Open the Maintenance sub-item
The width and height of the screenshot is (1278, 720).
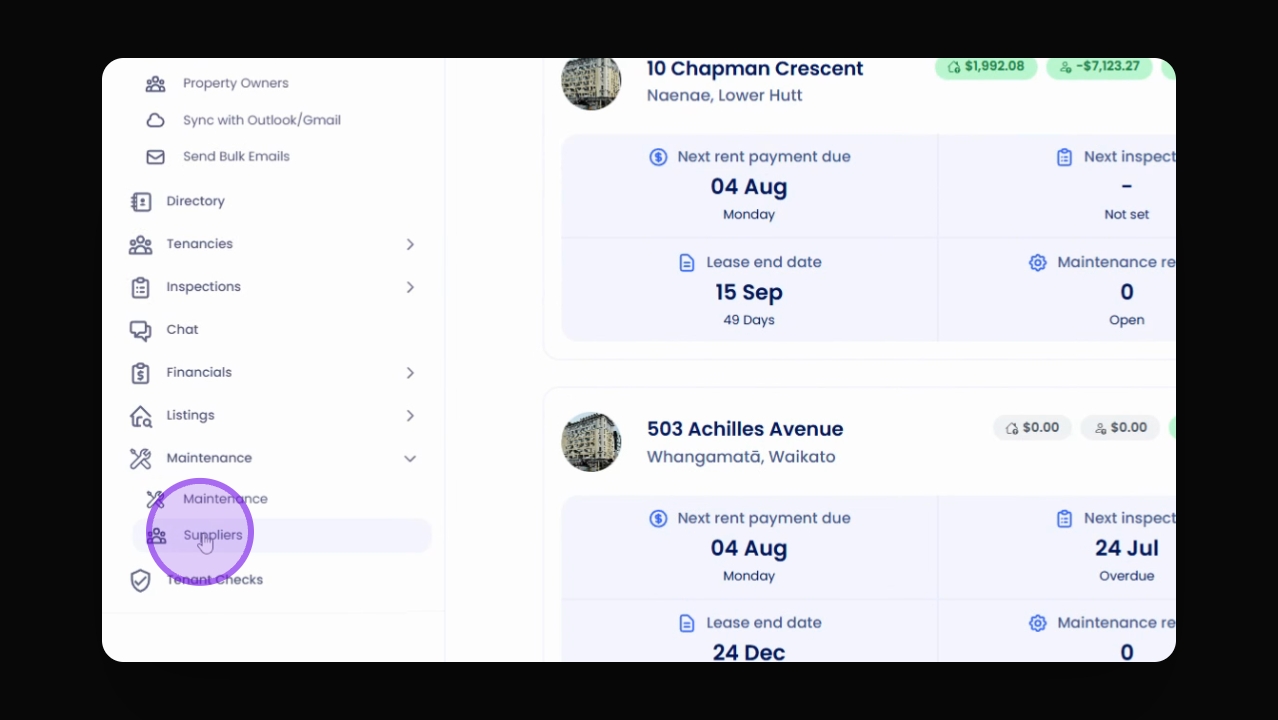click(225, 499)
